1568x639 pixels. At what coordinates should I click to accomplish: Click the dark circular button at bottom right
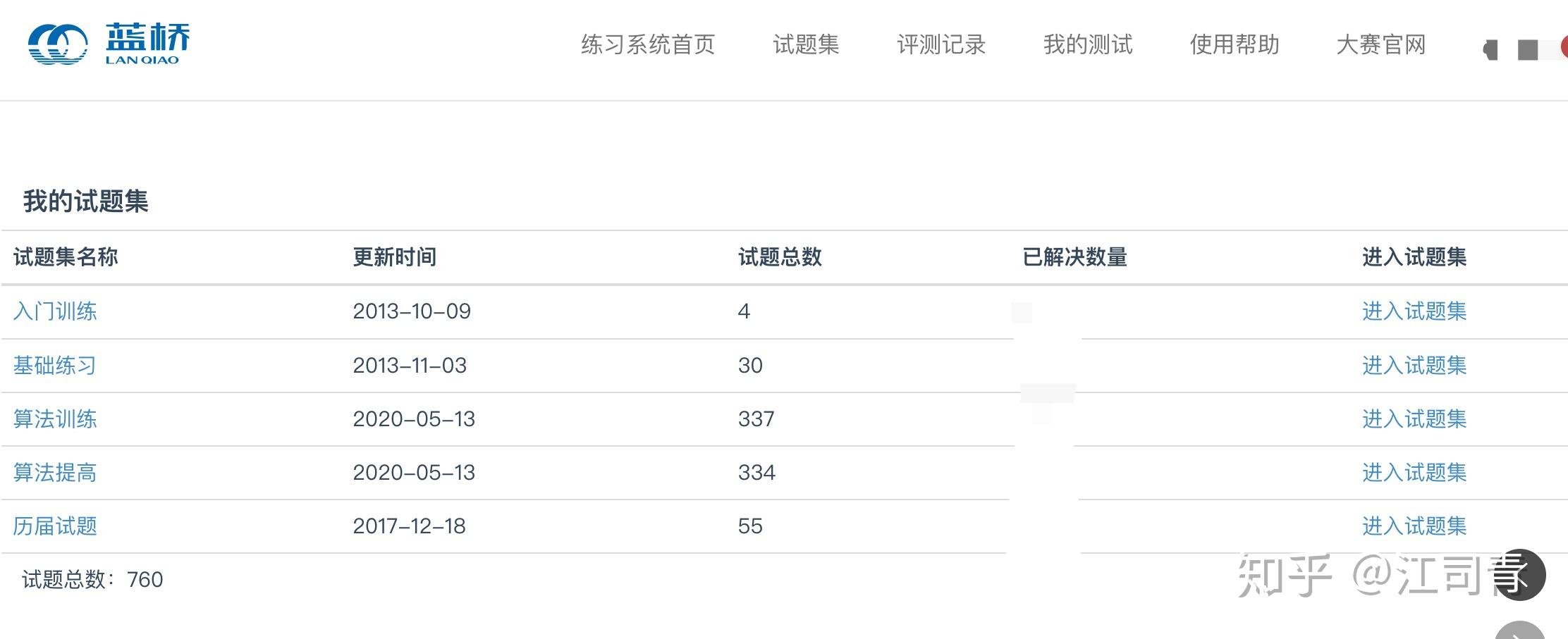coord(1519,575)
